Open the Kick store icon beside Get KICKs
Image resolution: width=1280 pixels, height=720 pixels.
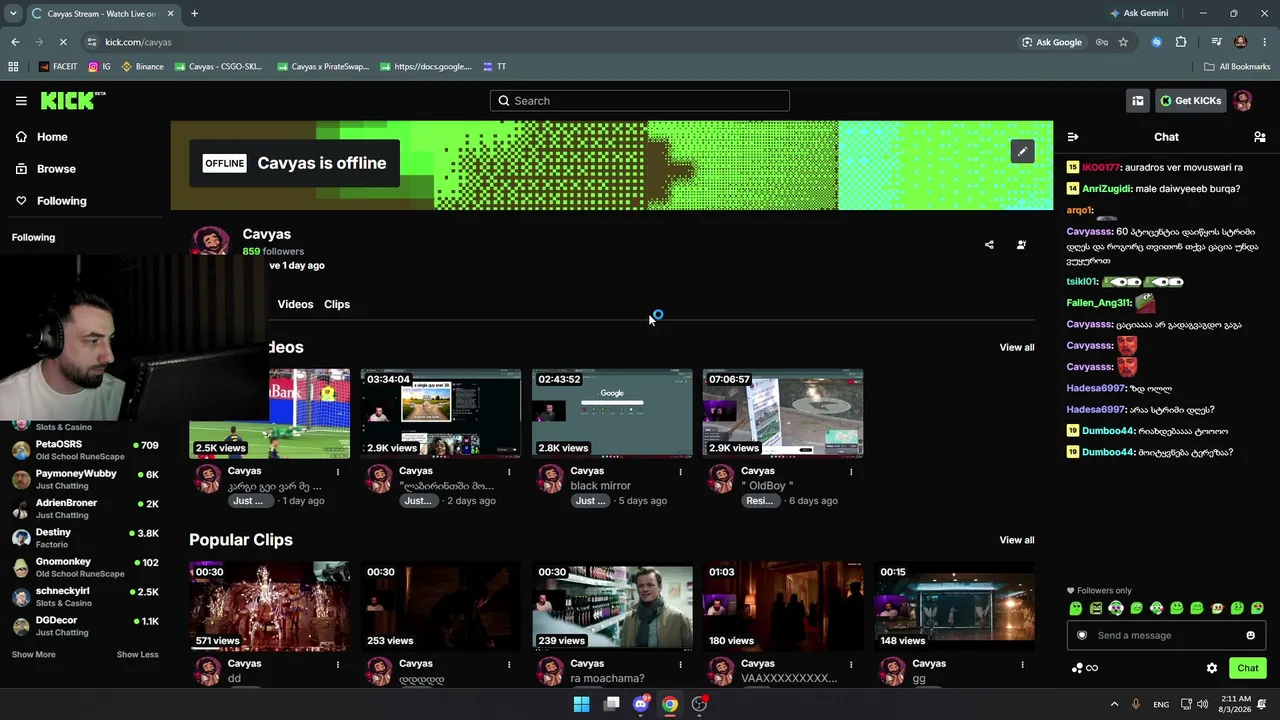pyautogui.click(x=1138, y=101)
